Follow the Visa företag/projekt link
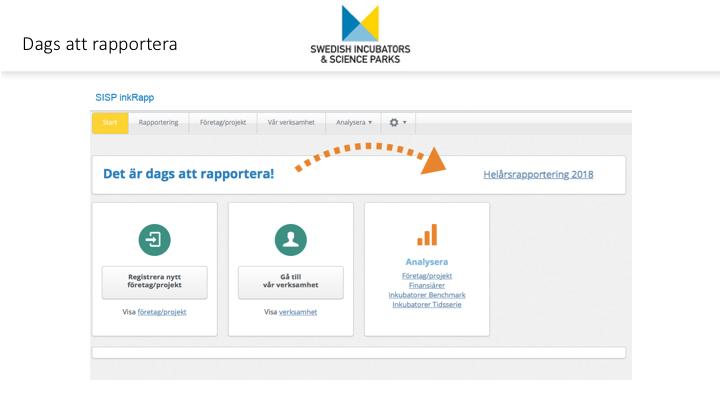The width and height of the screenshot is (720, 405). pos(162,312)
